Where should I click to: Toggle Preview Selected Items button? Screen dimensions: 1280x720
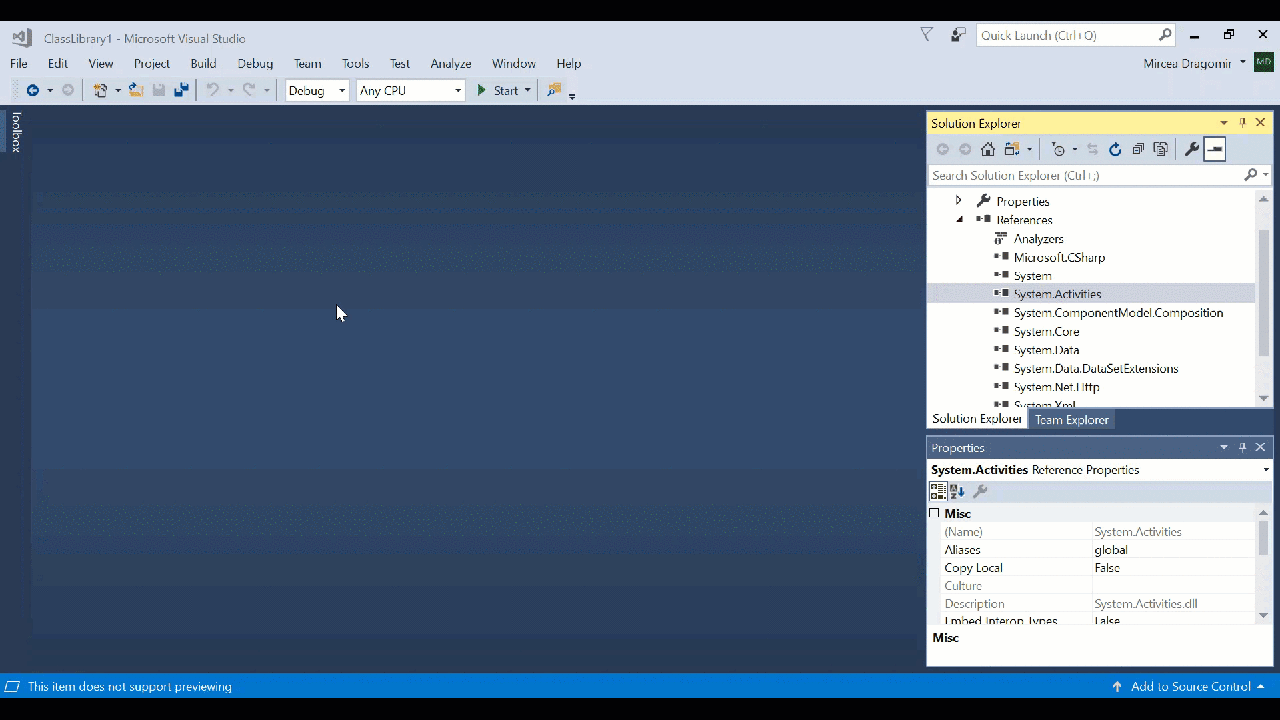(1214, 149)
